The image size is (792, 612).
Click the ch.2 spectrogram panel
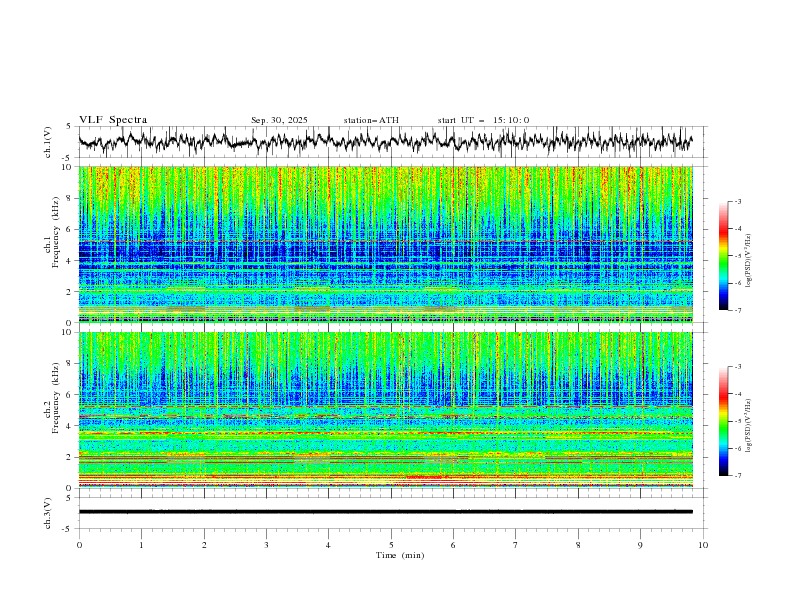click(x=386, y=410)
